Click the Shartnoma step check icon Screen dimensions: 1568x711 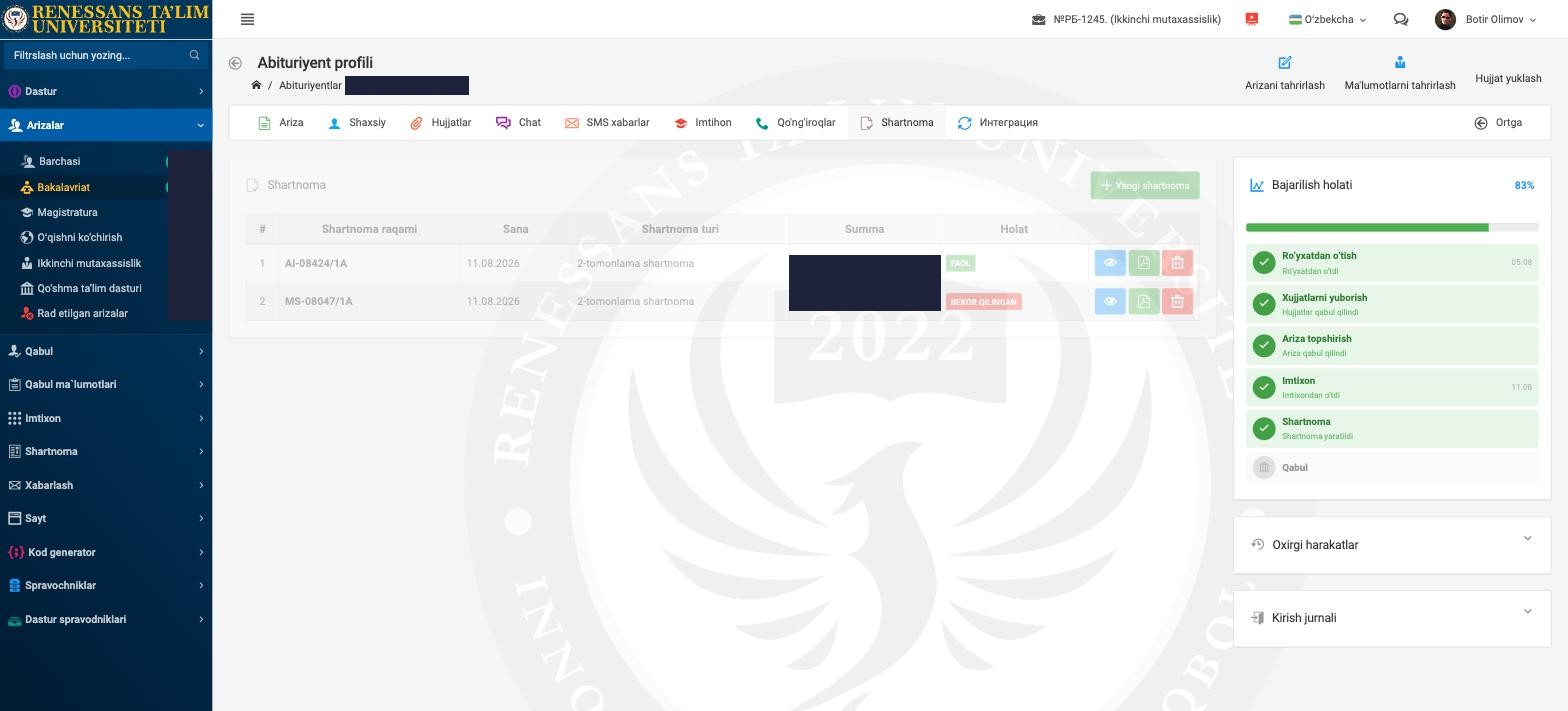[x=1264, y=428]
